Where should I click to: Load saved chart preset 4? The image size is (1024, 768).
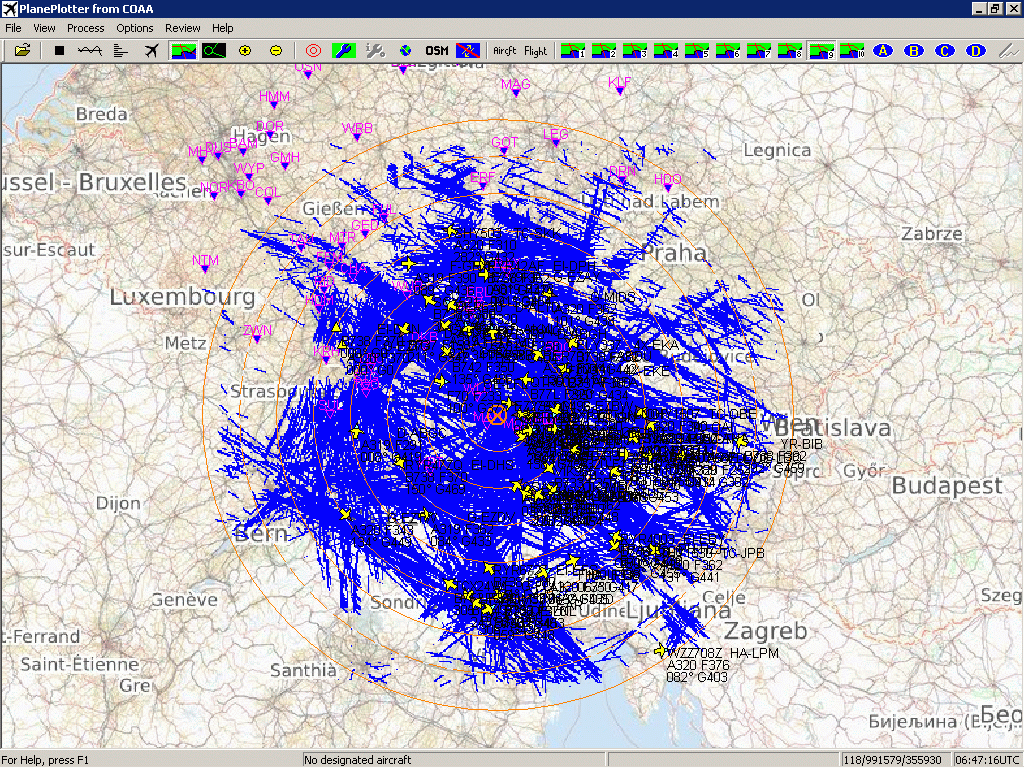(665, 50)
